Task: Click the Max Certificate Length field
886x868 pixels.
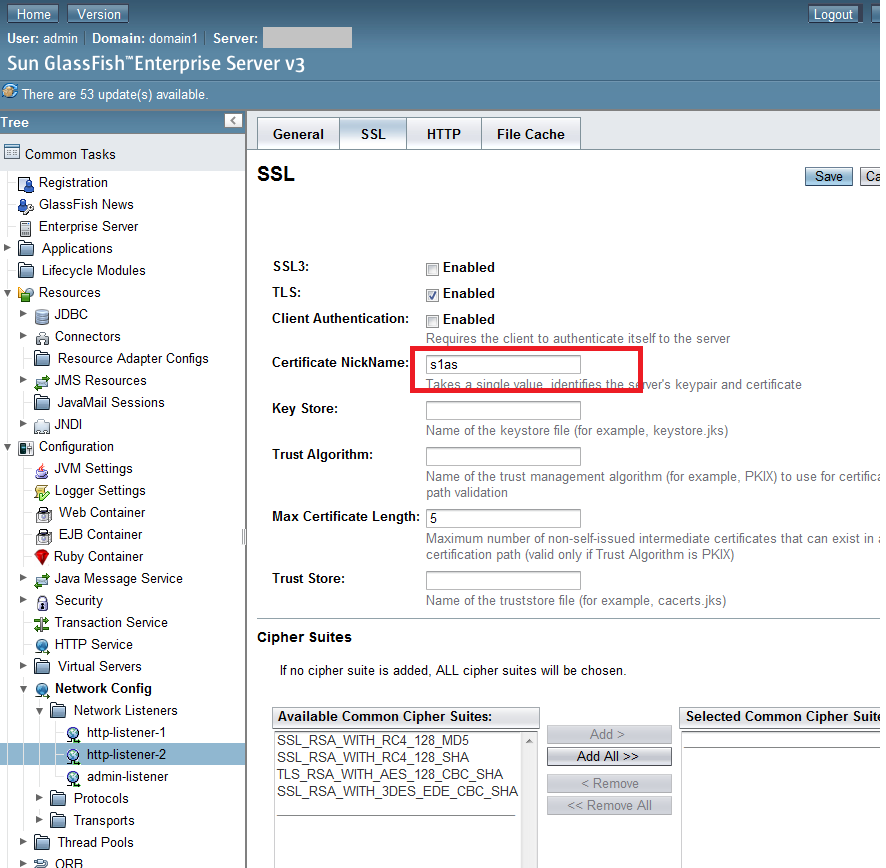Action: coord(503,518)
